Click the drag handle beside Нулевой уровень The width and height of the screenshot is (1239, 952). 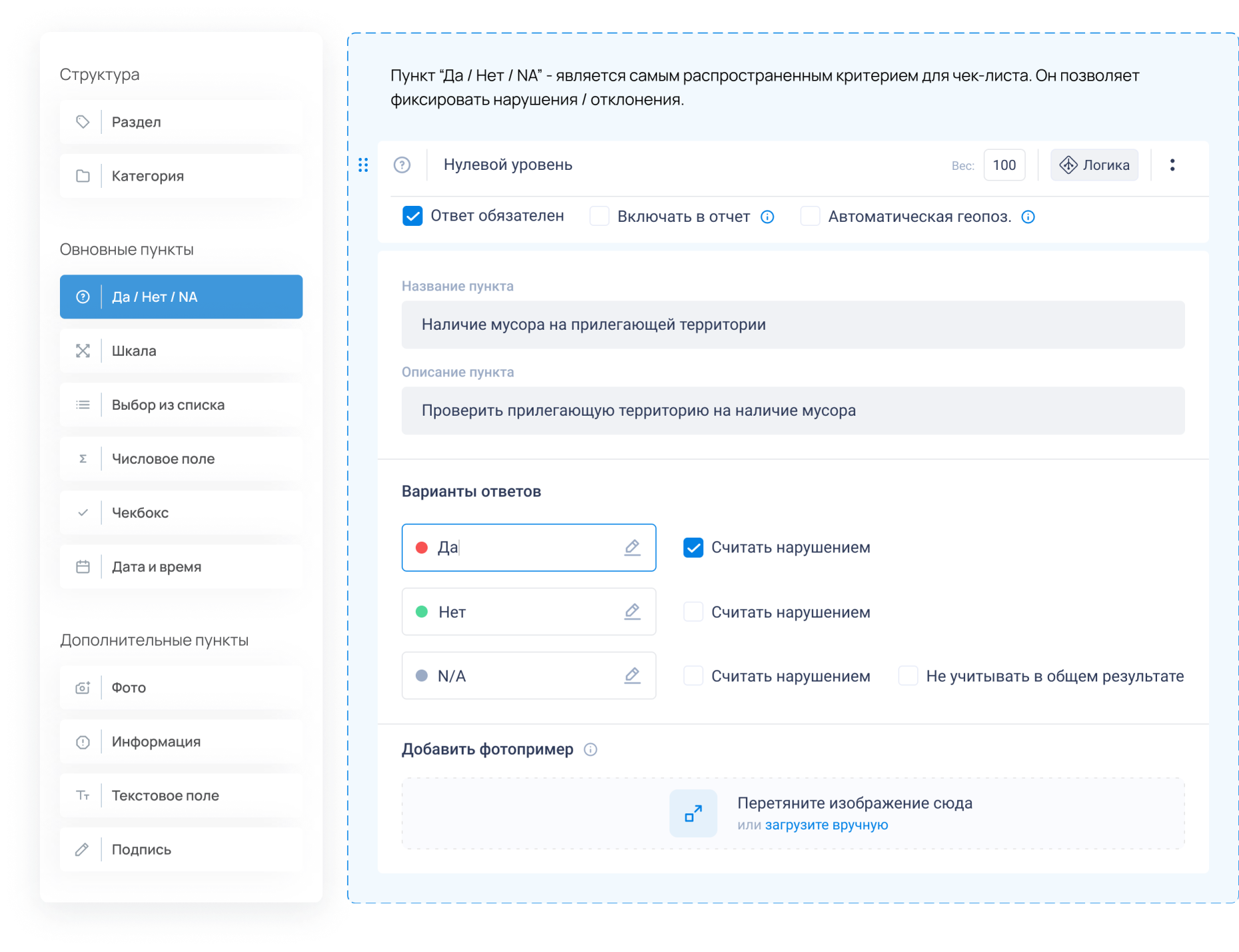click(364, 165)
